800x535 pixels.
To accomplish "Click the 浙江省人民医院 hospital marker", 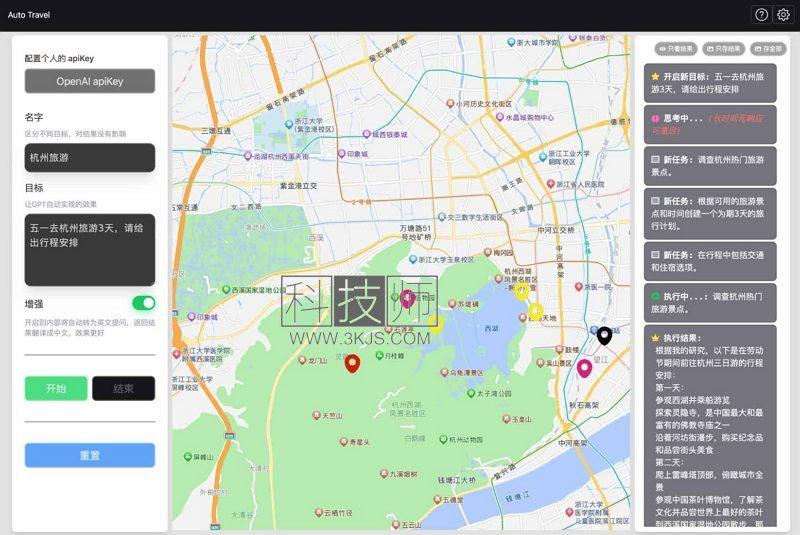I will click(551, 184).
